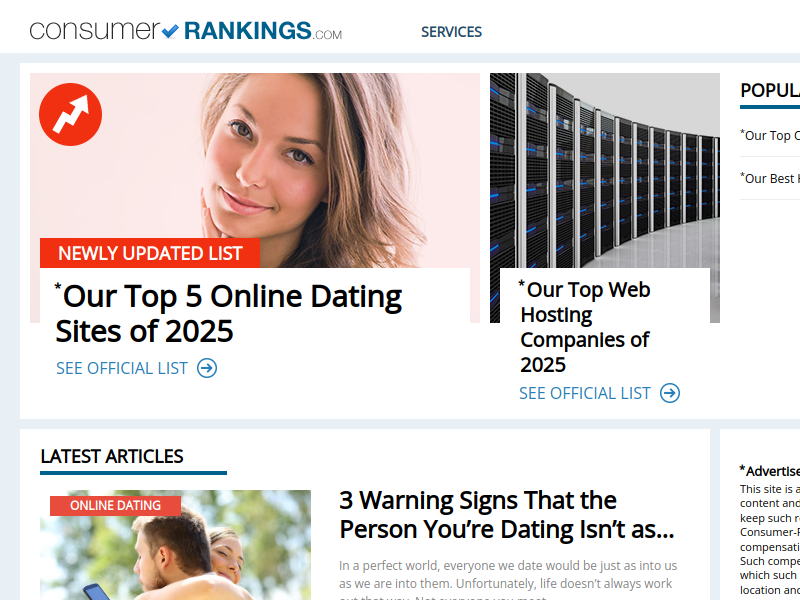
Task: Click the Online Dating category tag
Action: point(115,506)
